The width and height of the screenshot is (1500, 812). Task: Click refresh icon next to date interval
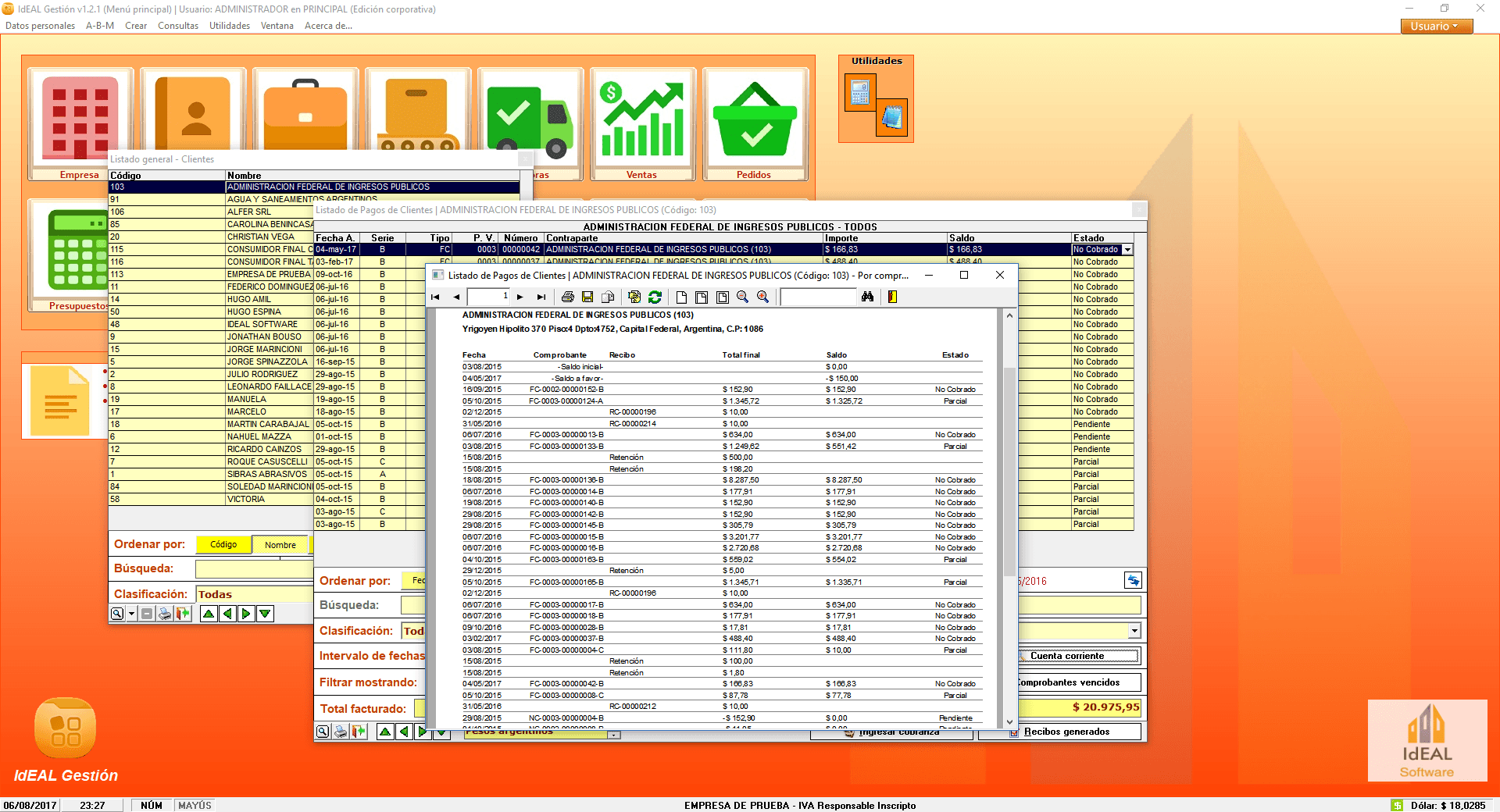[1133, 580]
